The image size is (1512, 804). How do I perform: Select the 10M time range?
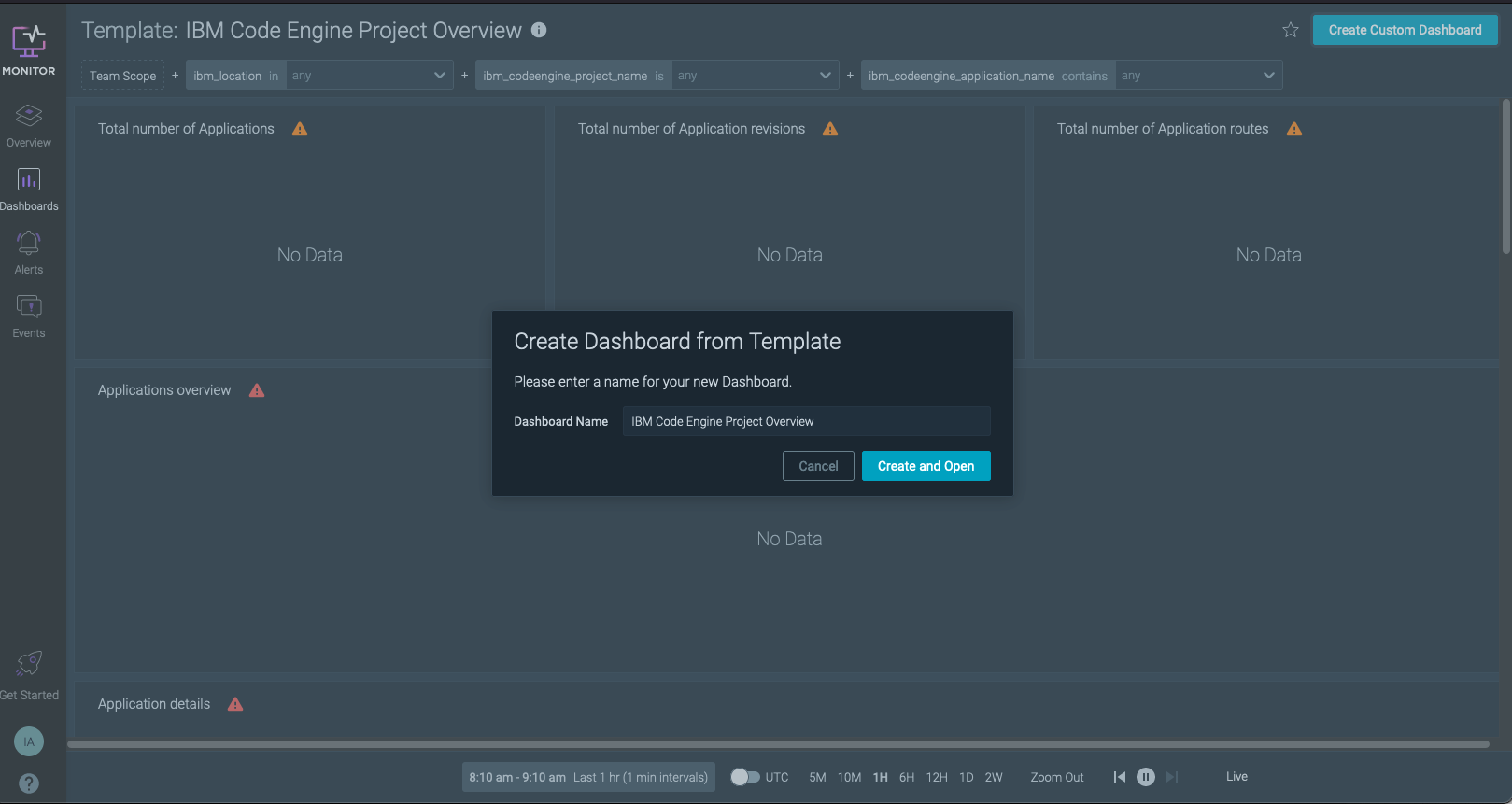click(849, 777)
